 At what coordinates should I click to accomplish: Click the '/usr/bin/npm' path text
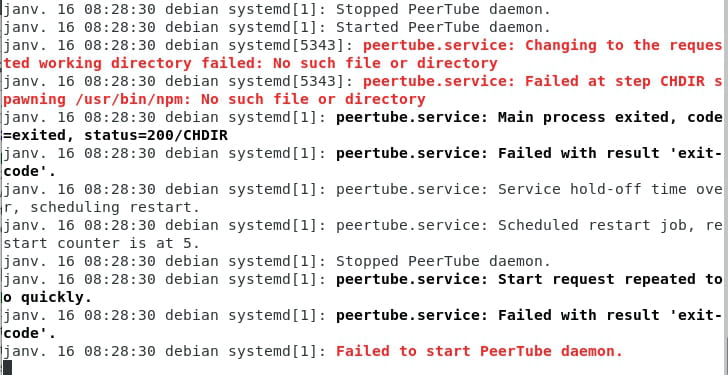coord(128,99)
